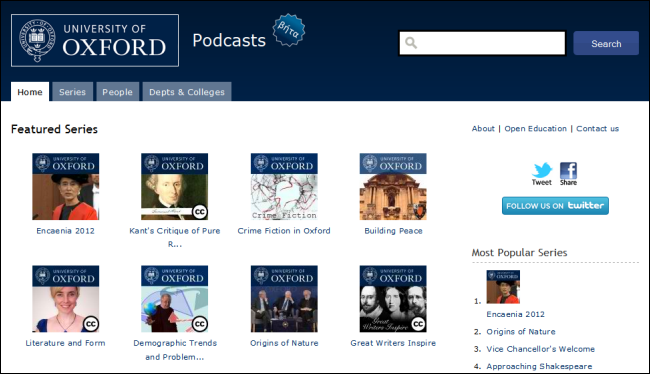The image size is (650, 374).
Task: Click the Search button
Action: point(606,43)
